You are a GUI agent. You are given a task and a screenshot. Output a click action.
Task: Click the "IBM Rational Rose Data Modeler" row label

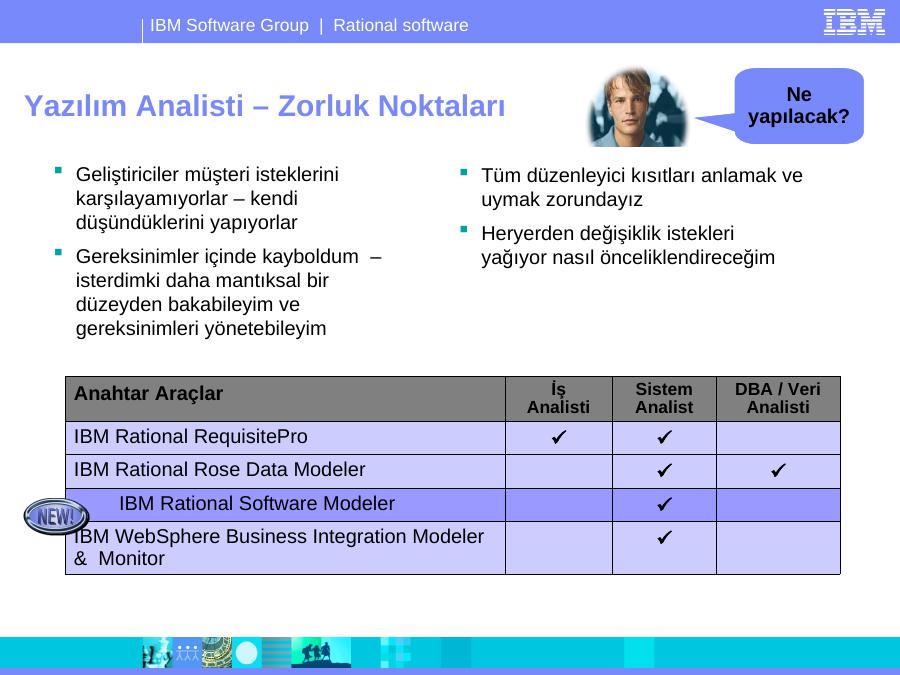coord(219,470)
